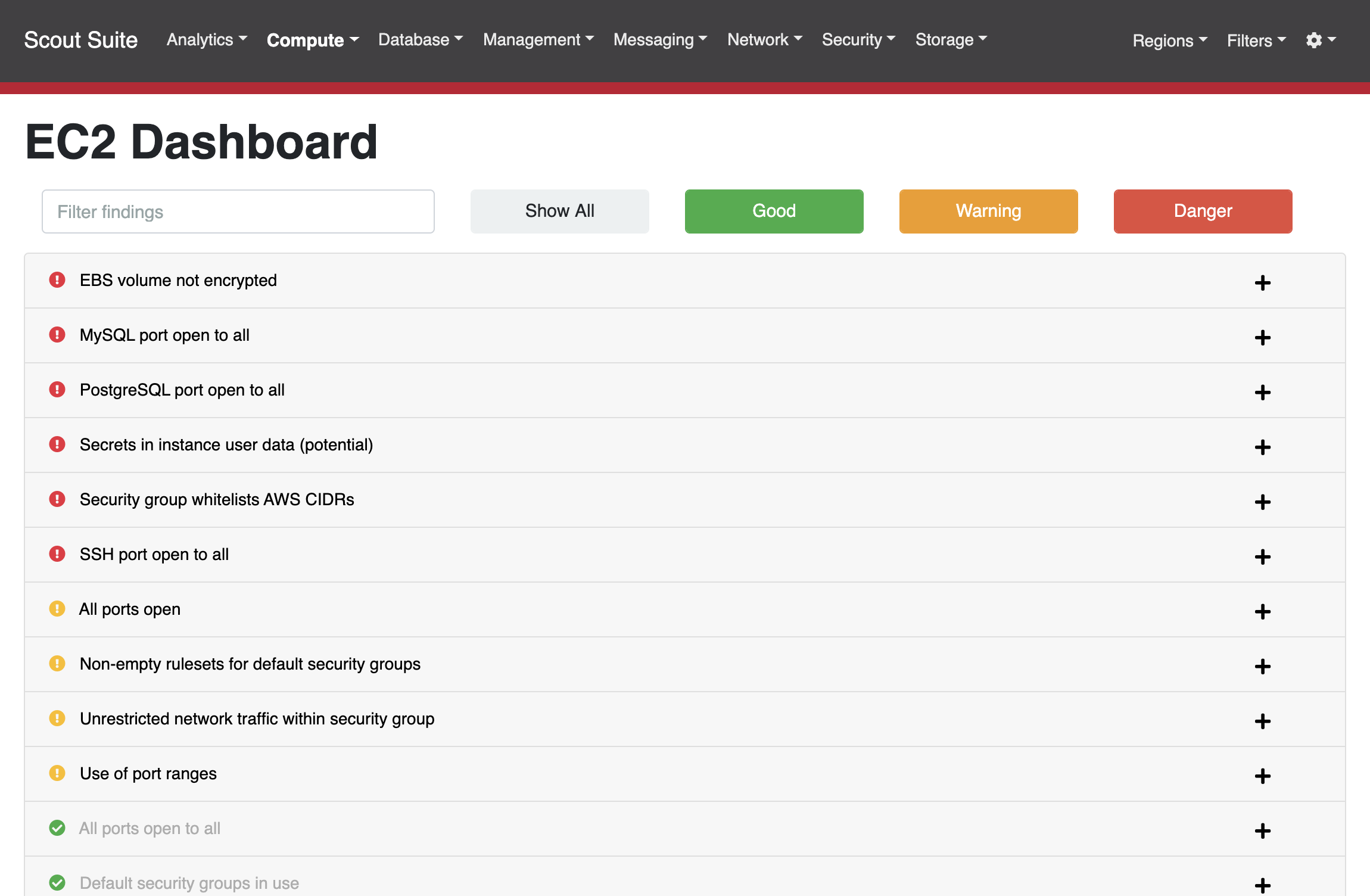
Task: Click the danger icon beside EBS volume not encrypted
Action: coord(57,279)
